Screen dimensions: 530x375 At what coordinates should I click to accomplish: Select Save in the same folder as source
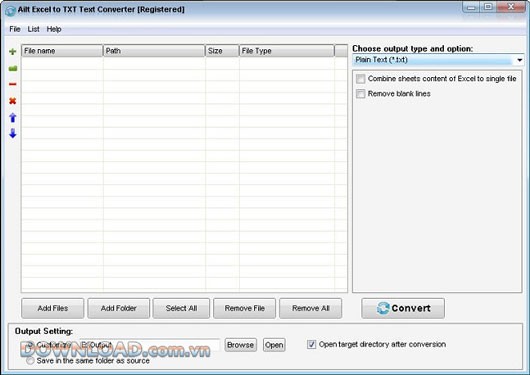click(x=30, y=361)
